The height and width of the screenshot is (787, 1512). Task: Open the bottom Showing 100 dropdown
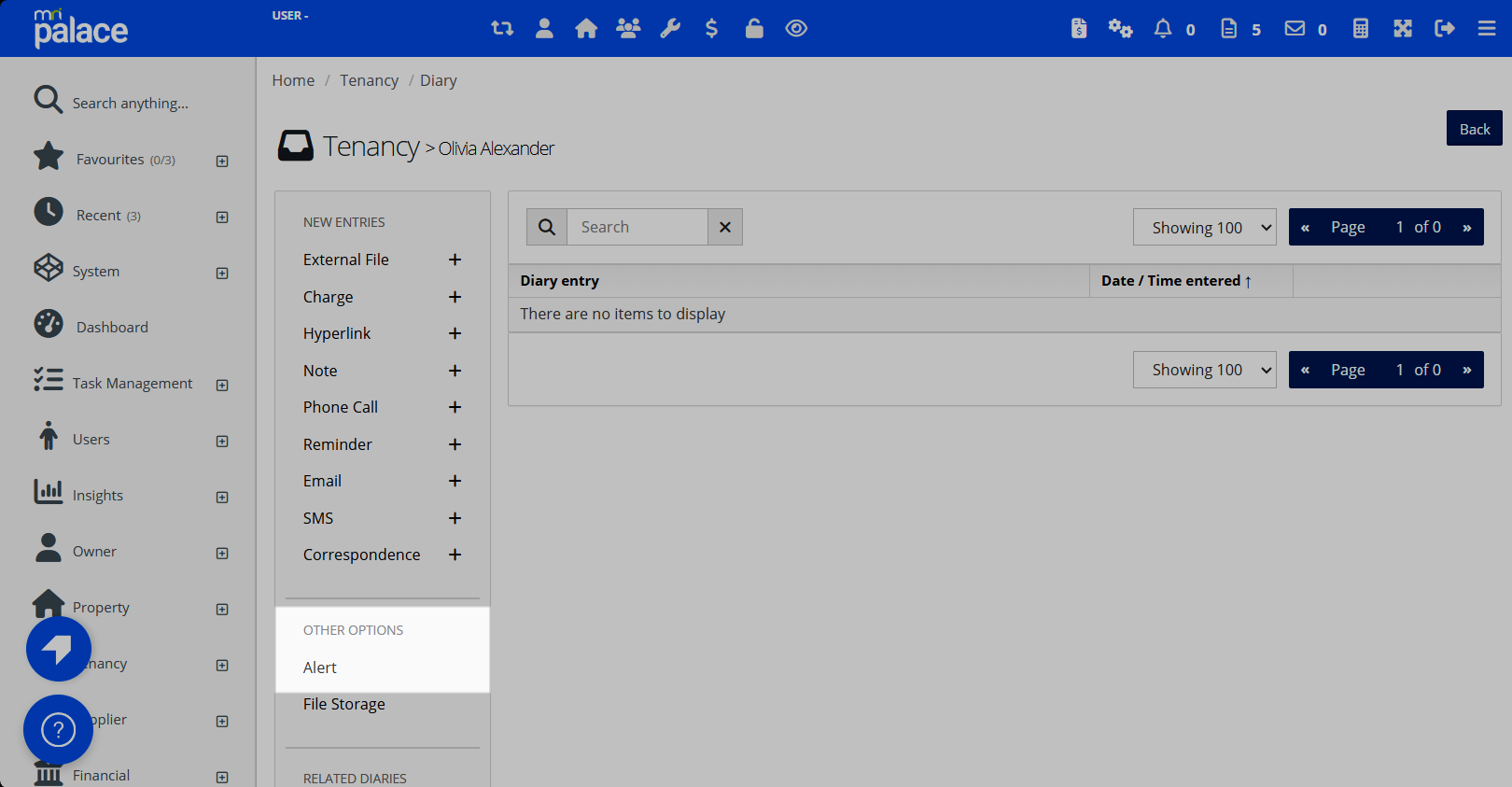(1205, 370)
